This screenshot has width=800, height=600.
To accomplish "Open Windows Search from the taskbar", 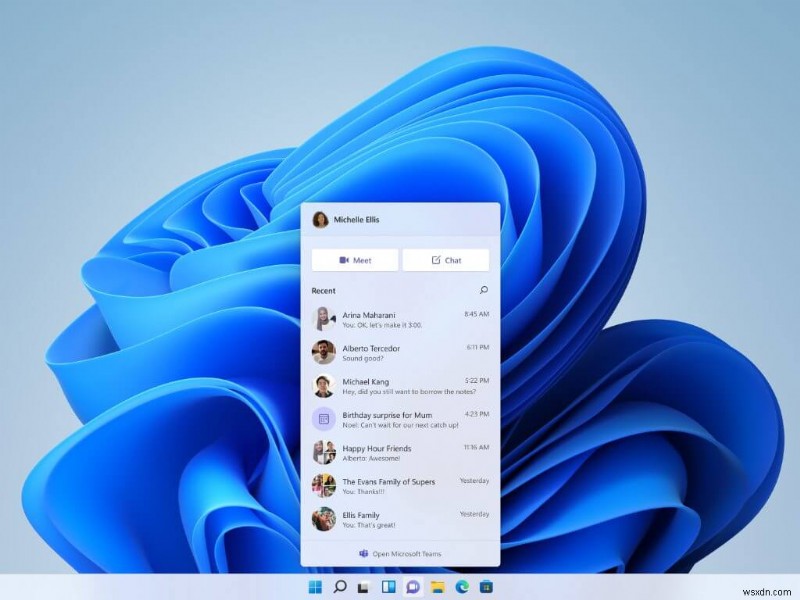I will pos(340,585).
